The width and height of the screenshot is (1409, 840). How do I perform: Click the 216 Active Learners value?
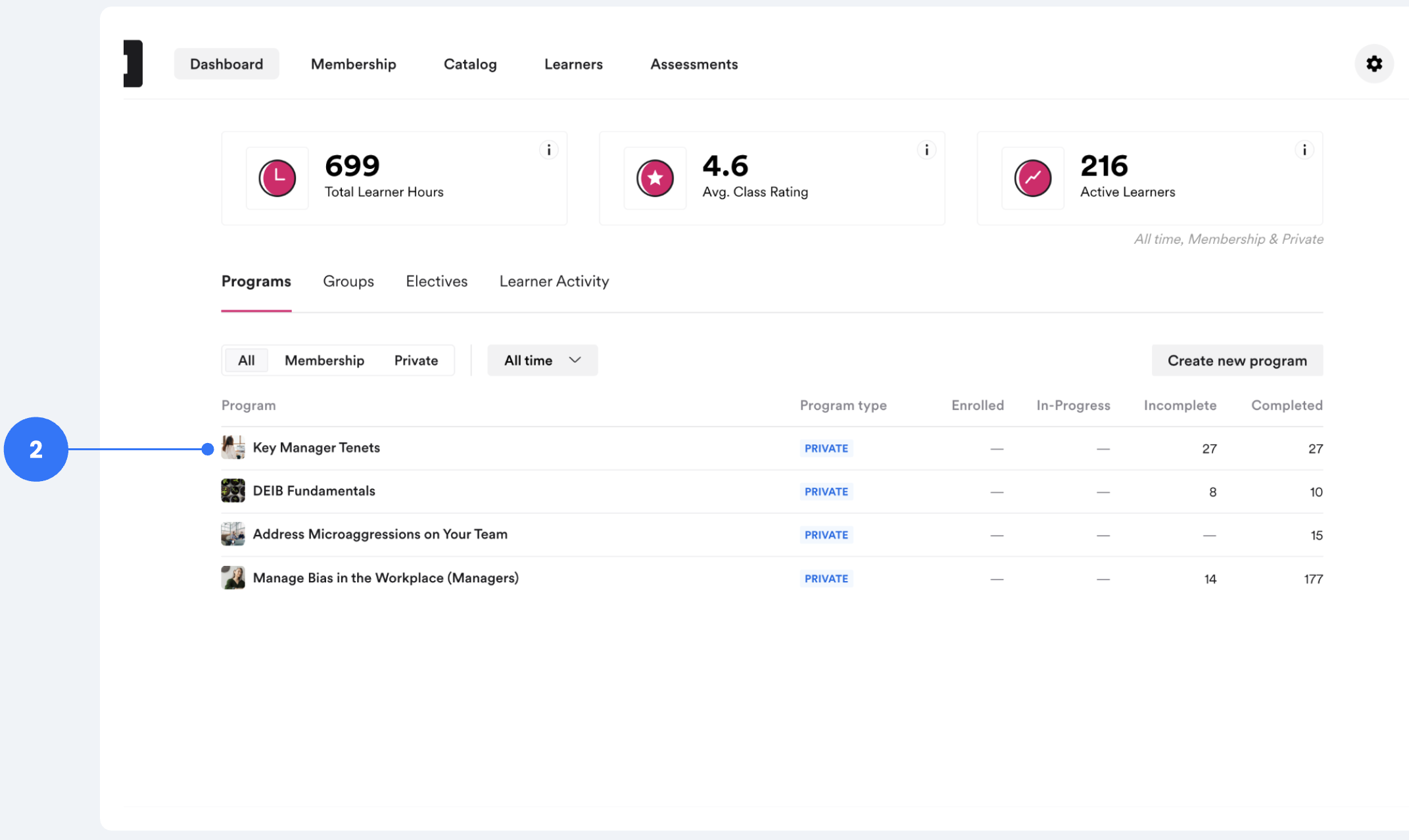[1105, 166]
